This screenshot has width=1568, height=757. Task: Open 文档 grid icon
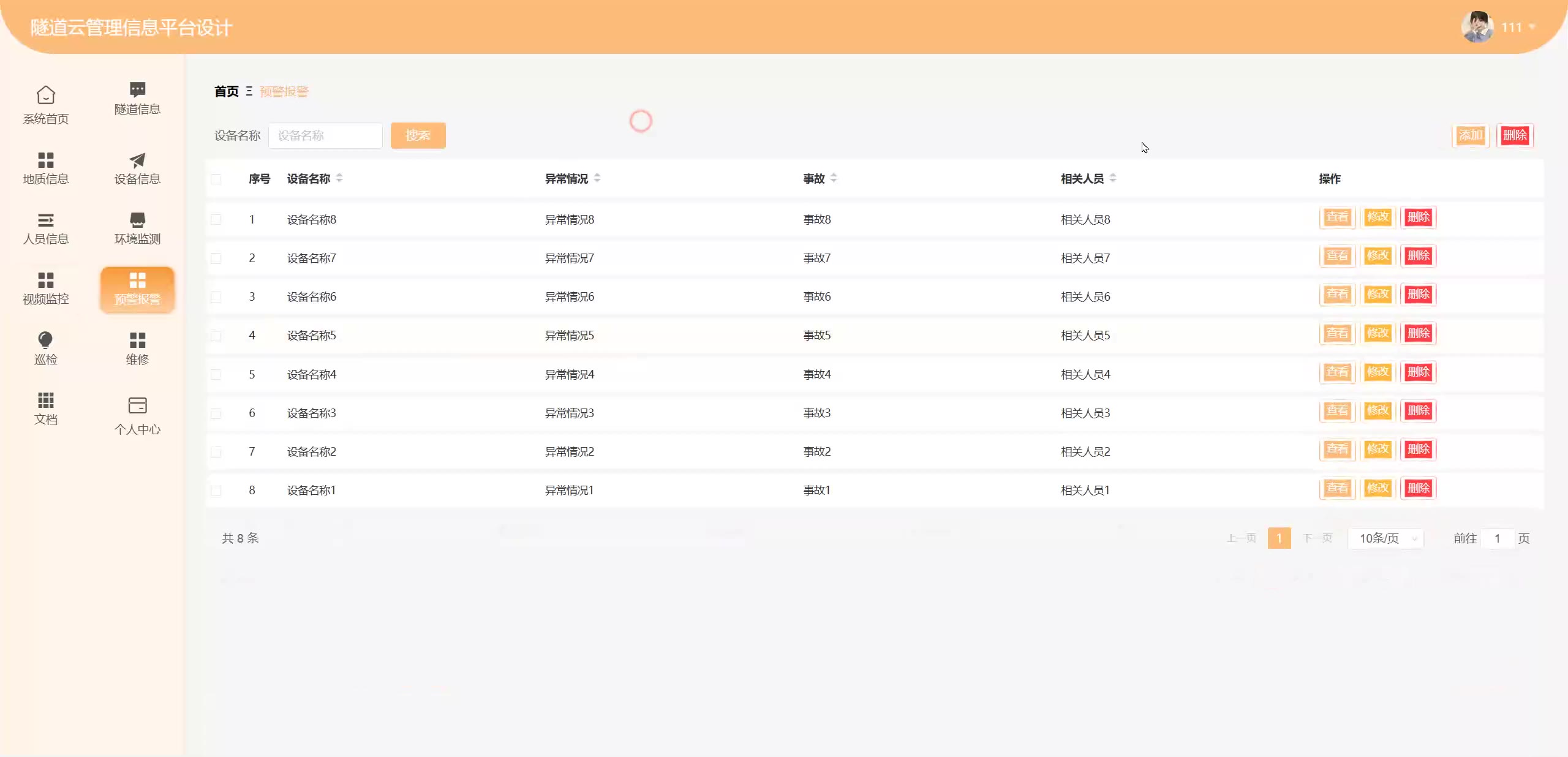click(x=46, y=400)
